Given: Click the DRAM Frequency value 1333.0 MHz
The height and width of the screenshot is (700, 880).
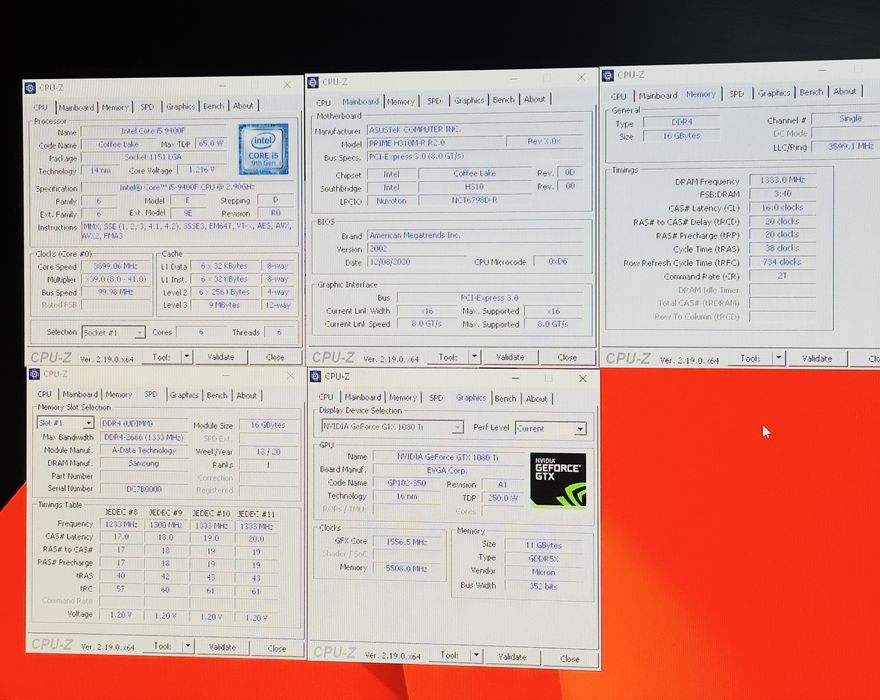Looking at the screenshot, I should [782, 180].
